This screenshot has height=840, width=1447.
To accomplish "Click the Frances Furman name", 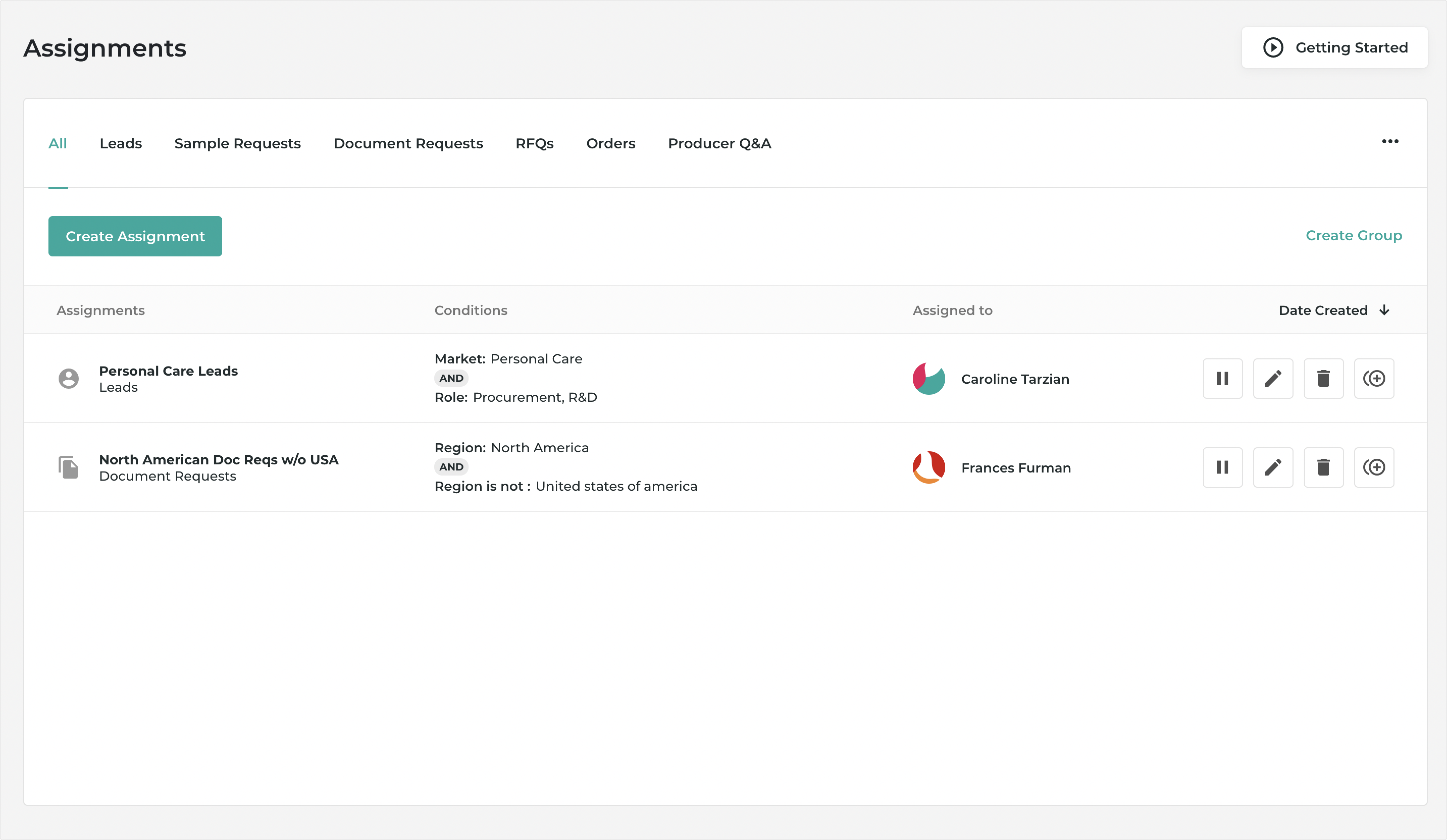I will (1016, 468).
